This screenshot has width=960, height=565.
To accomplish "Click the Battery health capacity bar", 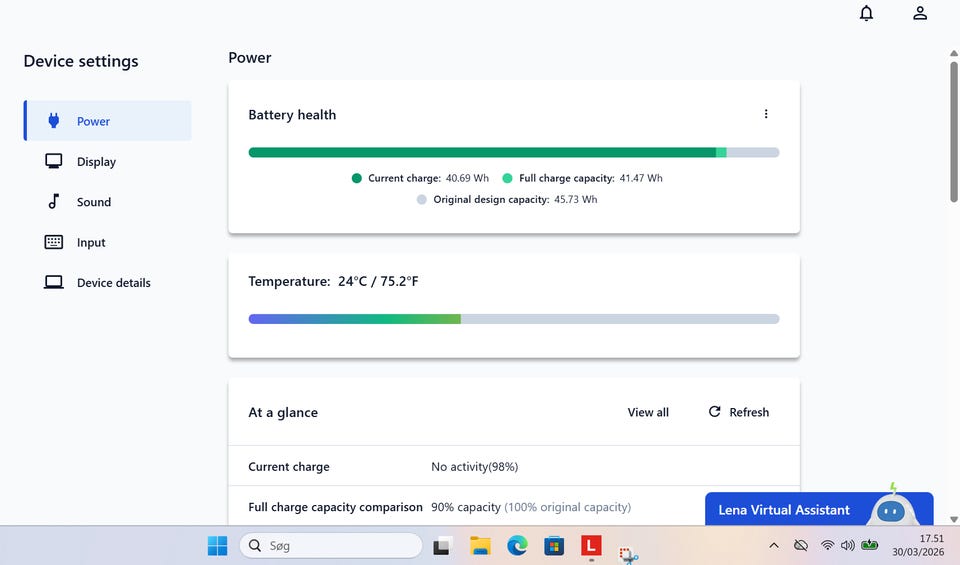I will (514, 152).
